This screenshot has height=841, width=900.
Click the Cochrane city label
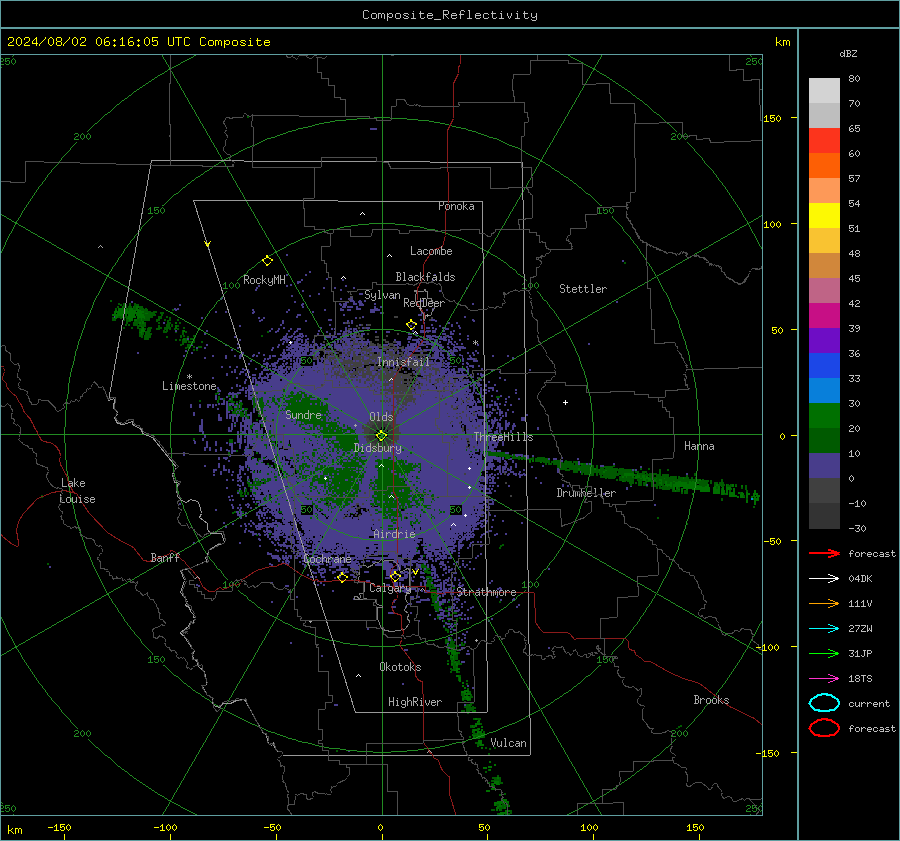coord(327,559)
